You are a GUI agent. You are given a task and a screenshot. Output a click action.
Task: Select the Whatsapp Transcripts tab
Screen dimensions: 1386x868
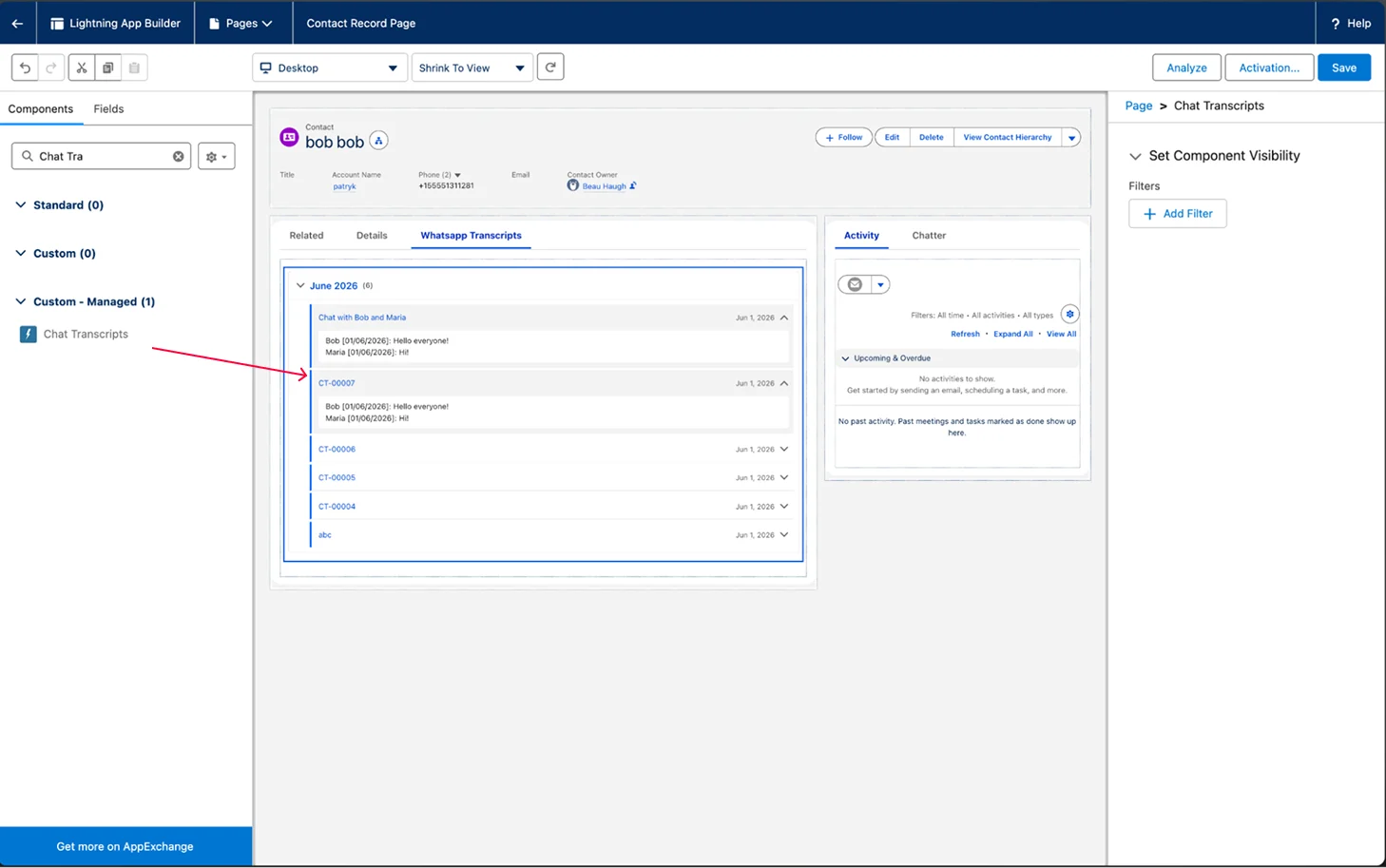tap(472, 235)
